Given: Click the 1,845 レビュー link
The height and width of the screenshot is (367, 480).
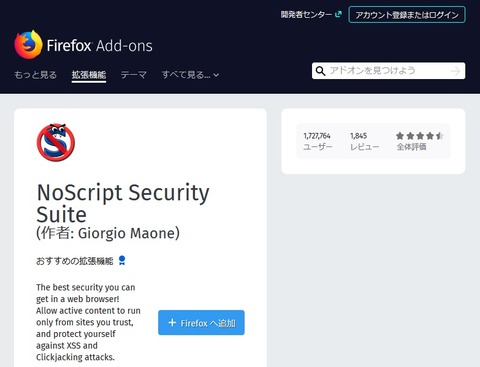Looking at the screenshot, I should pyautogui.click(x=364, y=141).
